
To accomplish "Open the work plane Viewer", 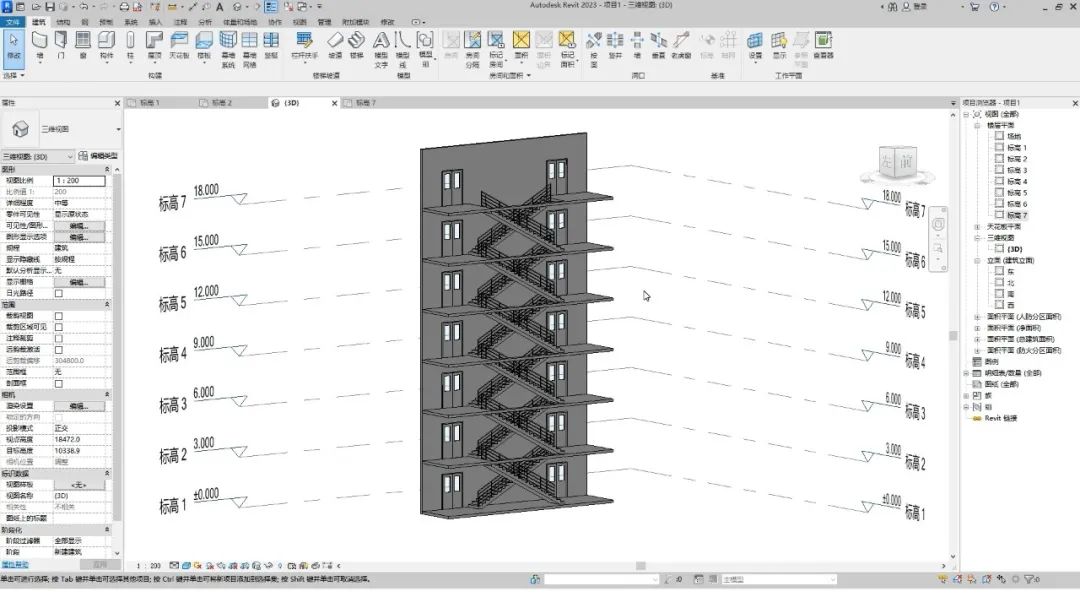I will 823,45.
